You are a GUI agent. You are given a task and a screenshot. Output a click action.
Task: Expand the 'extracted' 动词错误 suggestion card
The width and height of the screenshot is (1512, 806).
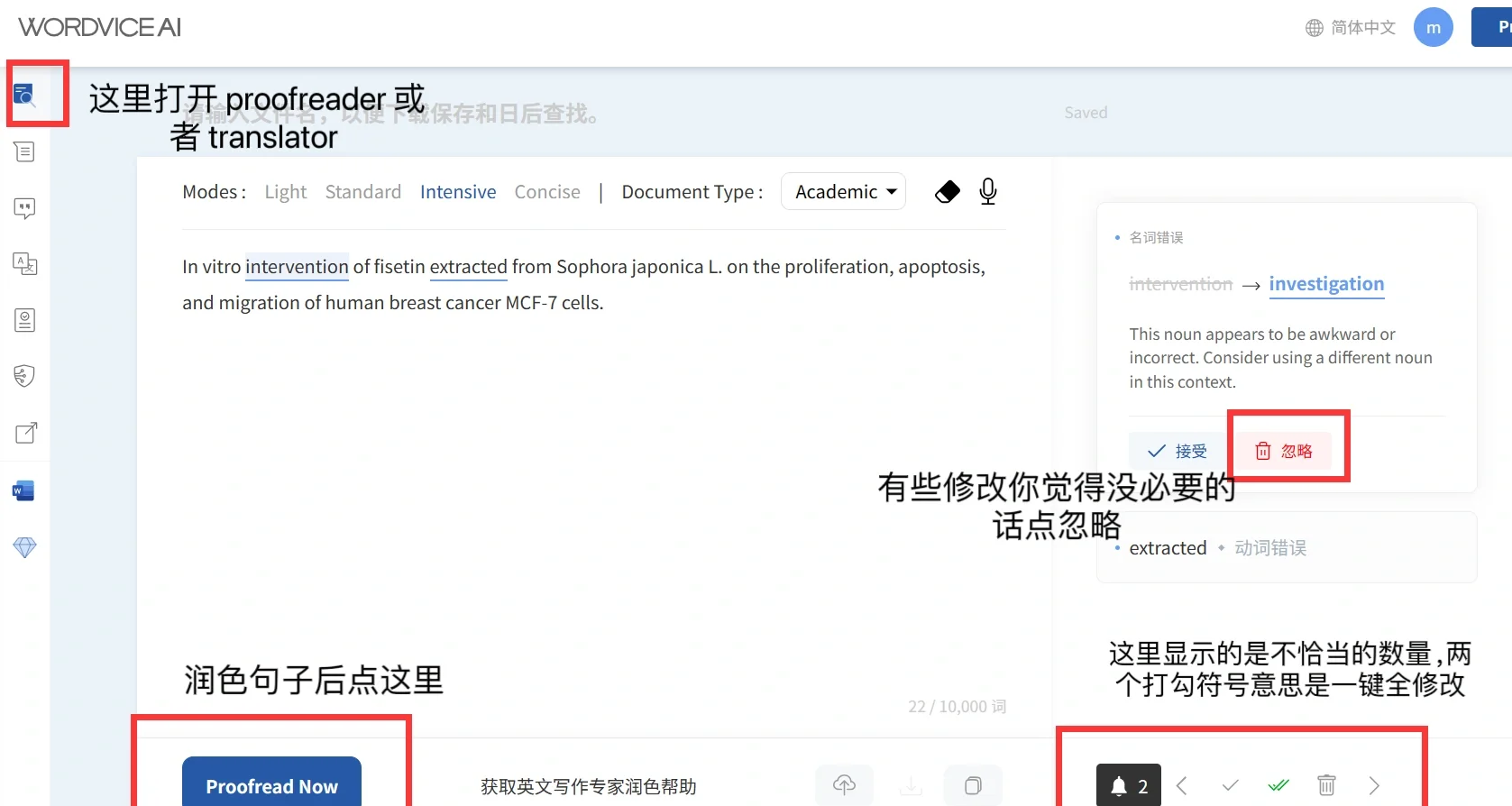(1287, 547)
